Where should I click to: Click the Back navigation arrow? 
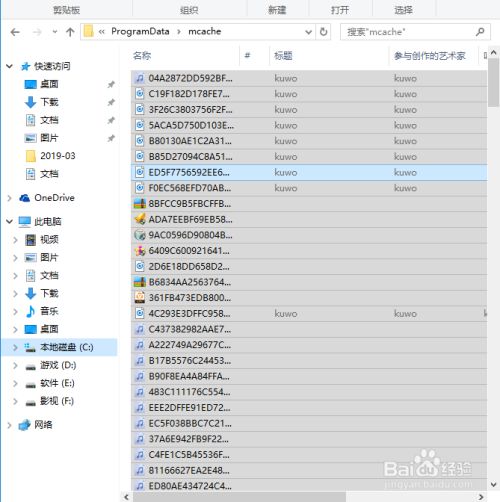click(15, 32)
